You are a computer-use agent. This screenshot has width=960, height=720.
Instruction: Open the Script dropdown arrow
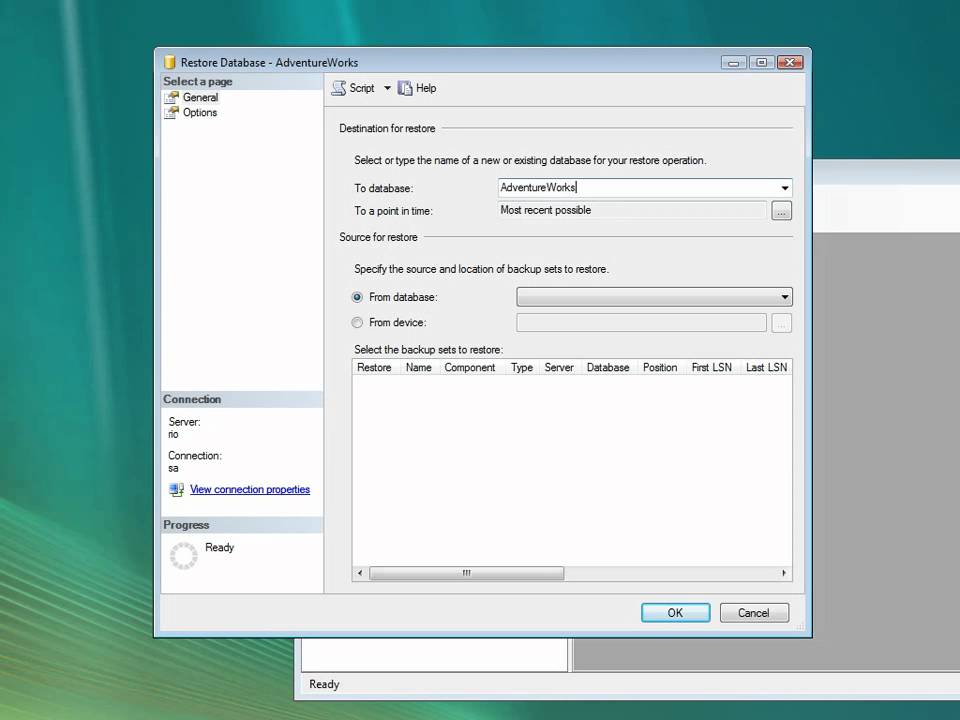point(387,88)
